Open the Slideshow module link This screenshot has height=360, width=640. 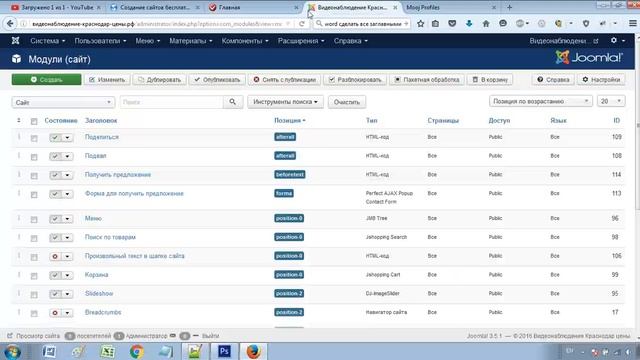point(99,293)
